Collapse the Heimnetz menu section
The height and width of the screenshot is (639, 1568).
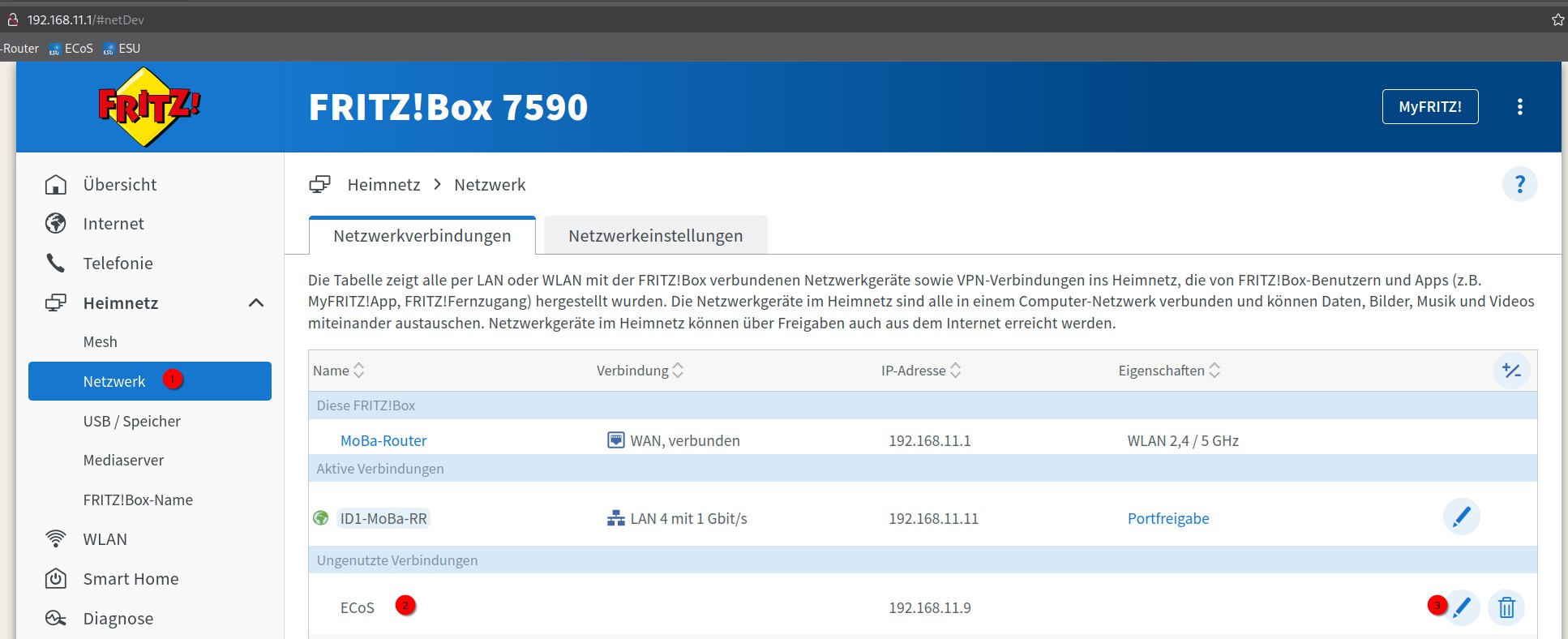point(256,303)
